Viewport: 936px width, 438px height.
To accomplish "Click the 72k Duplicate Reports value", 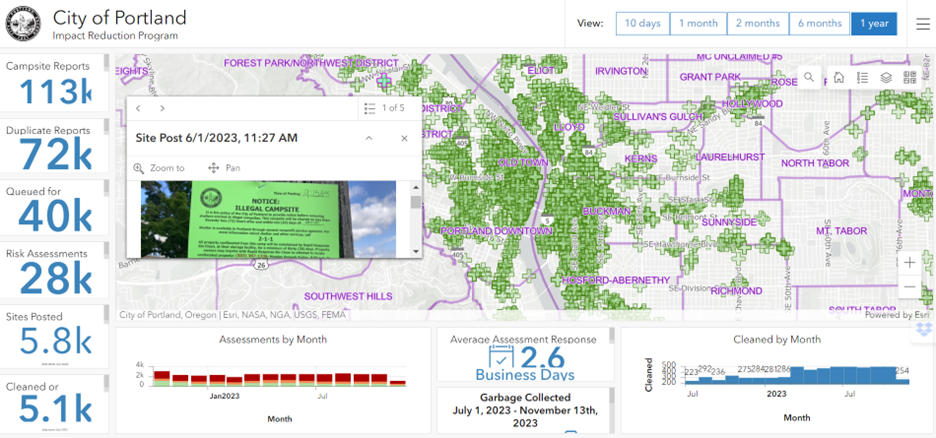I will (x=56, y=155).
